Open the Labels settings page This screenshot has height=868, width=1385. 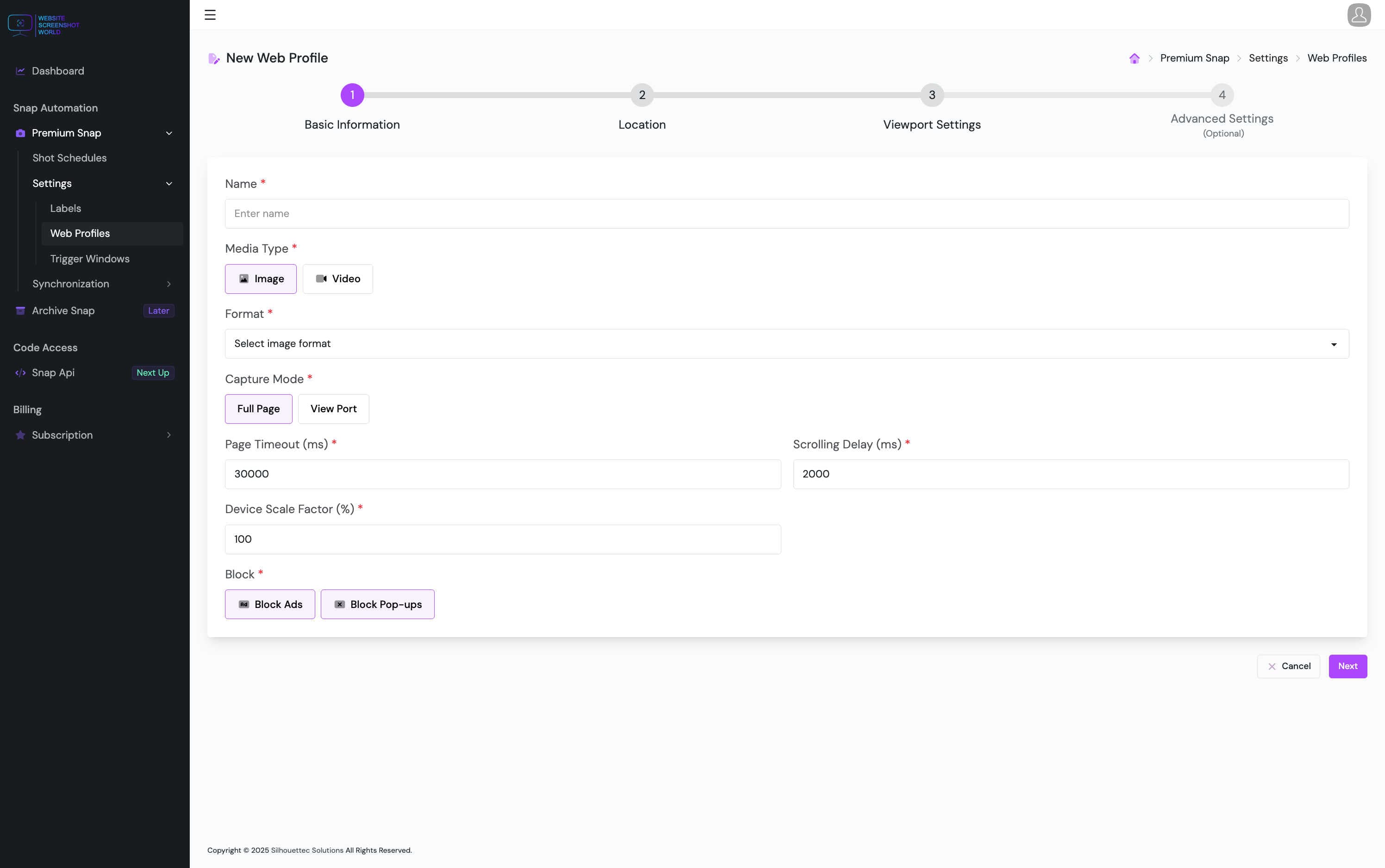click(x=65, y=208)
